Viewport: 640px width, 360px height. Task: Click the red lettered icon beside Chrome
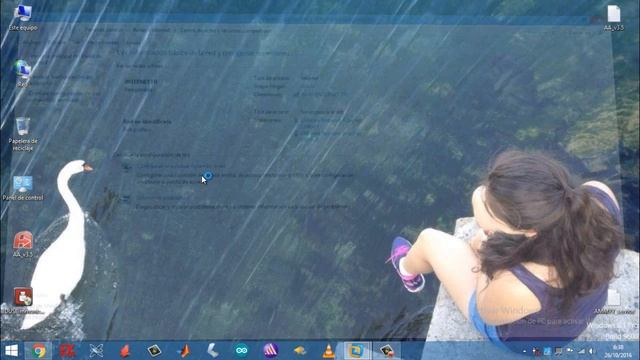click(x=68, y=351)
